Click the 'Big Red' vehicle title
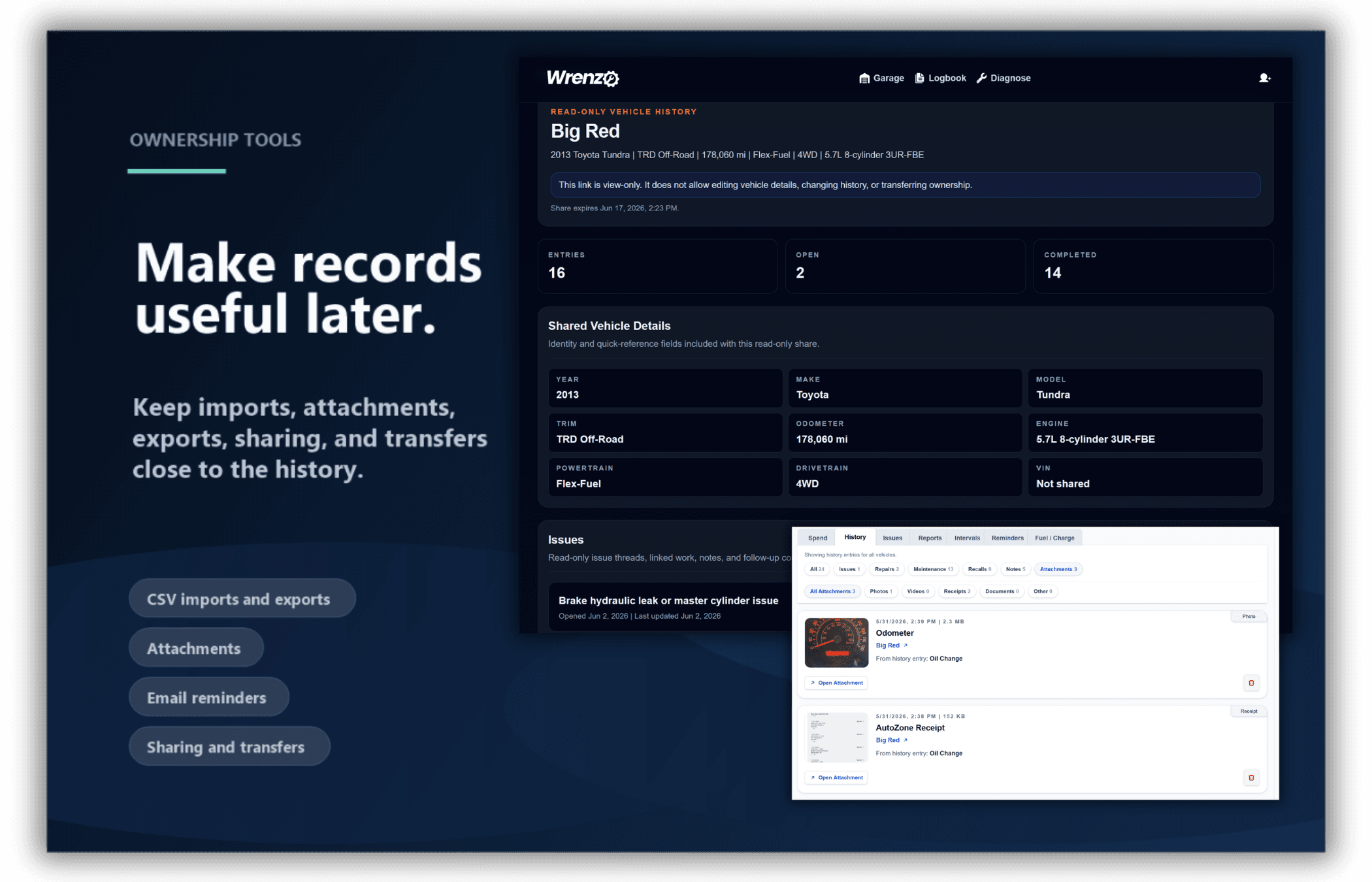 (585, 131)
